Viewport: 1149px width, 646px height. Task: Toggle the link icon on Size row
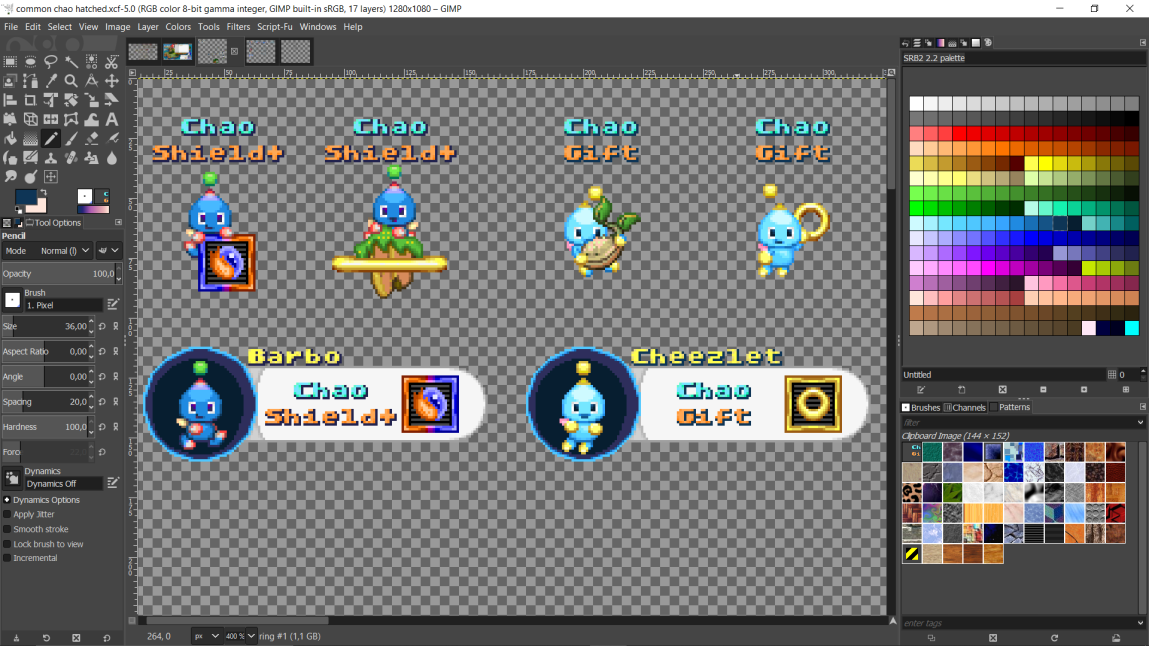[x=116, y=326]
